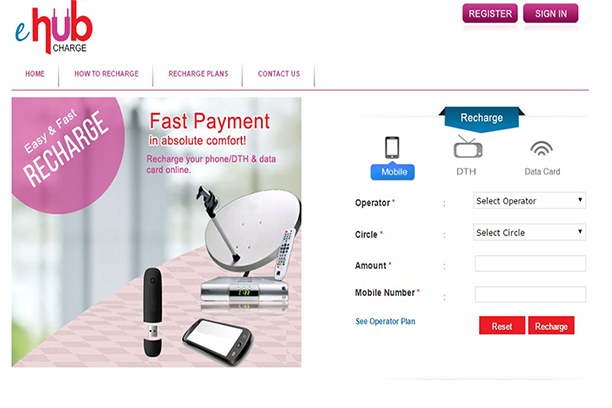Click the Select Operator dropdown arrow
This screenshot has width=612, height=408.
580,200
